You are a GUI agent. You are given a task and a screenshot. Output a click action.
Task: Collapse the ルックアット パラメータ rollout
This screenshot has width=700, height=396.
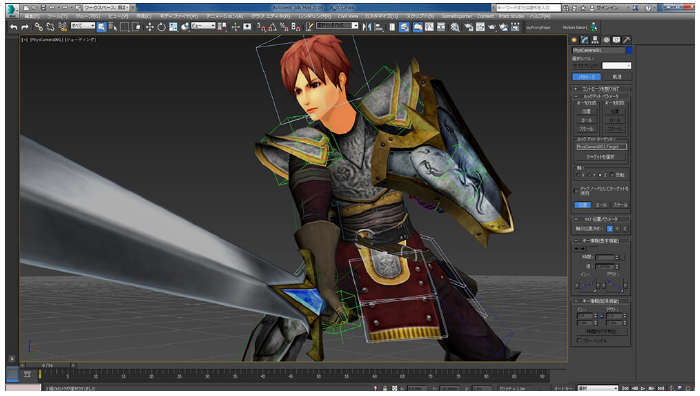(601, 96)
